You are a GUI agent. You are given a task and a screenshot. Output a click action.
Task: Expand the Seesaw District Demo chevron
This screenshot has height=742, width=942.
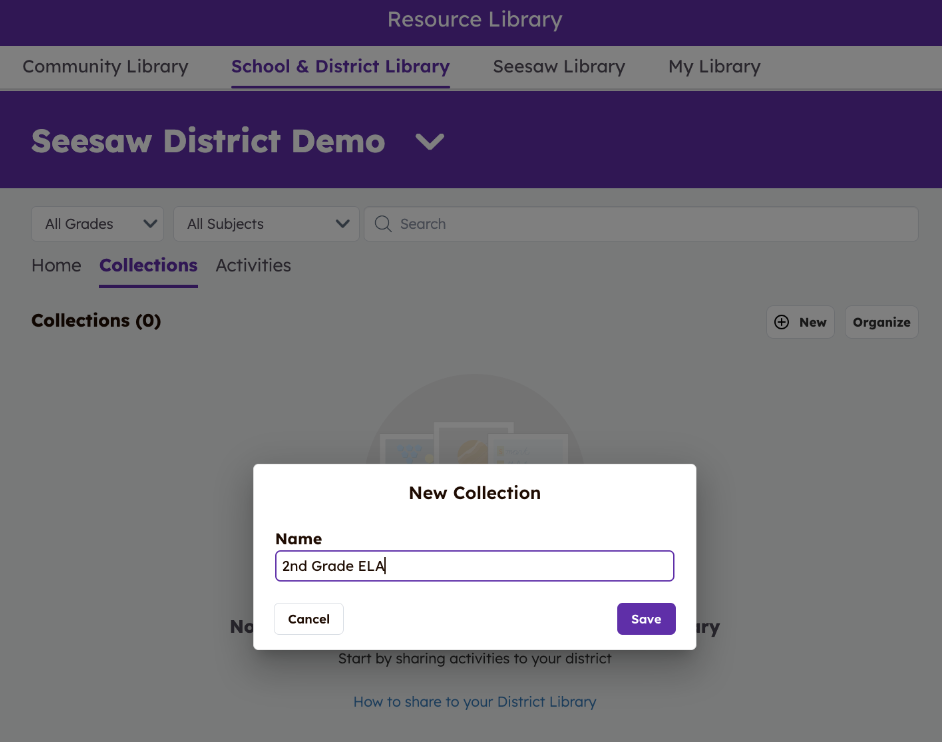click(x=430, y=142)
